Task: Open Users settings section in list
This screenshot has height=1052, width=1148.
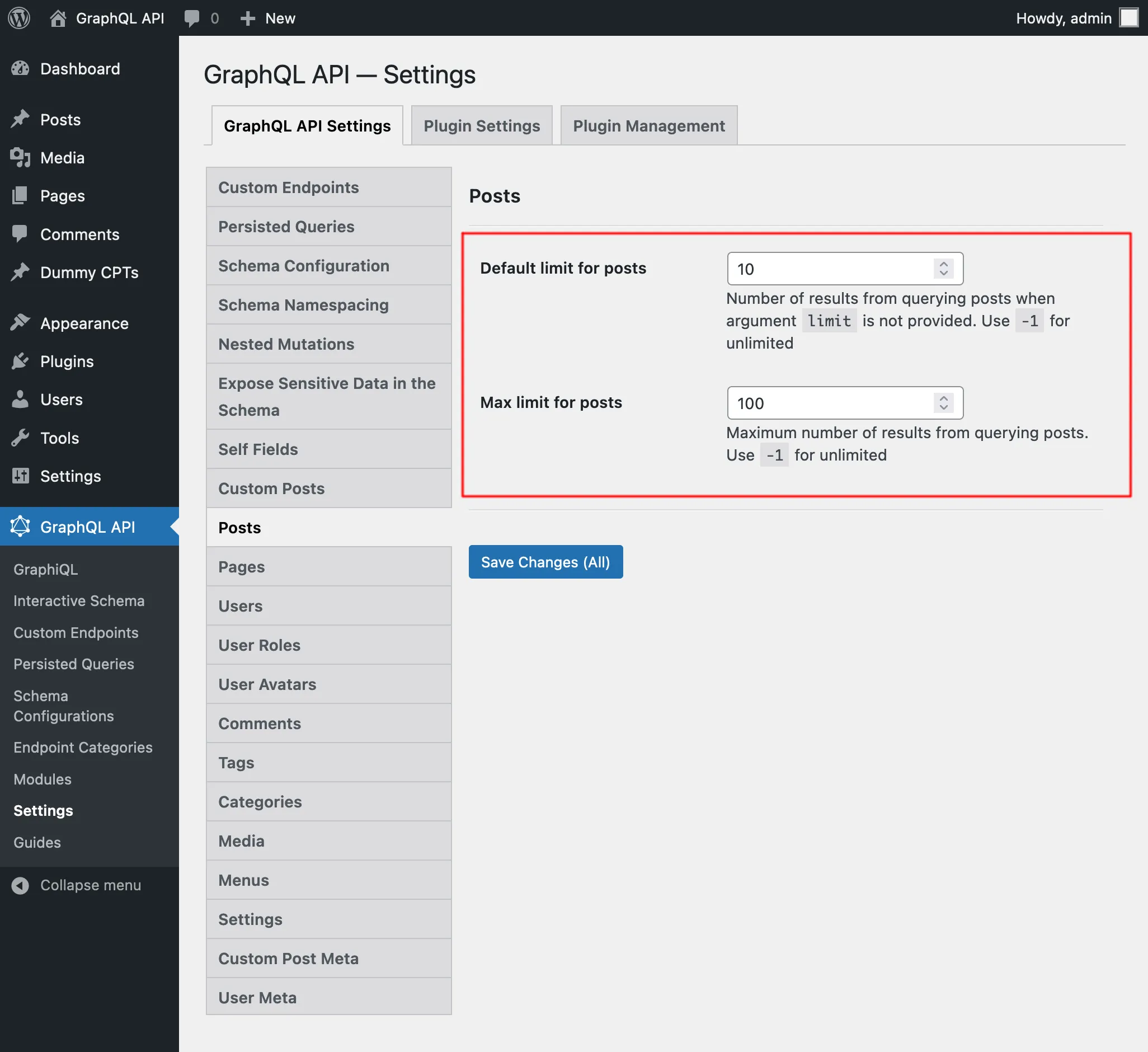Action: [328, 606]
